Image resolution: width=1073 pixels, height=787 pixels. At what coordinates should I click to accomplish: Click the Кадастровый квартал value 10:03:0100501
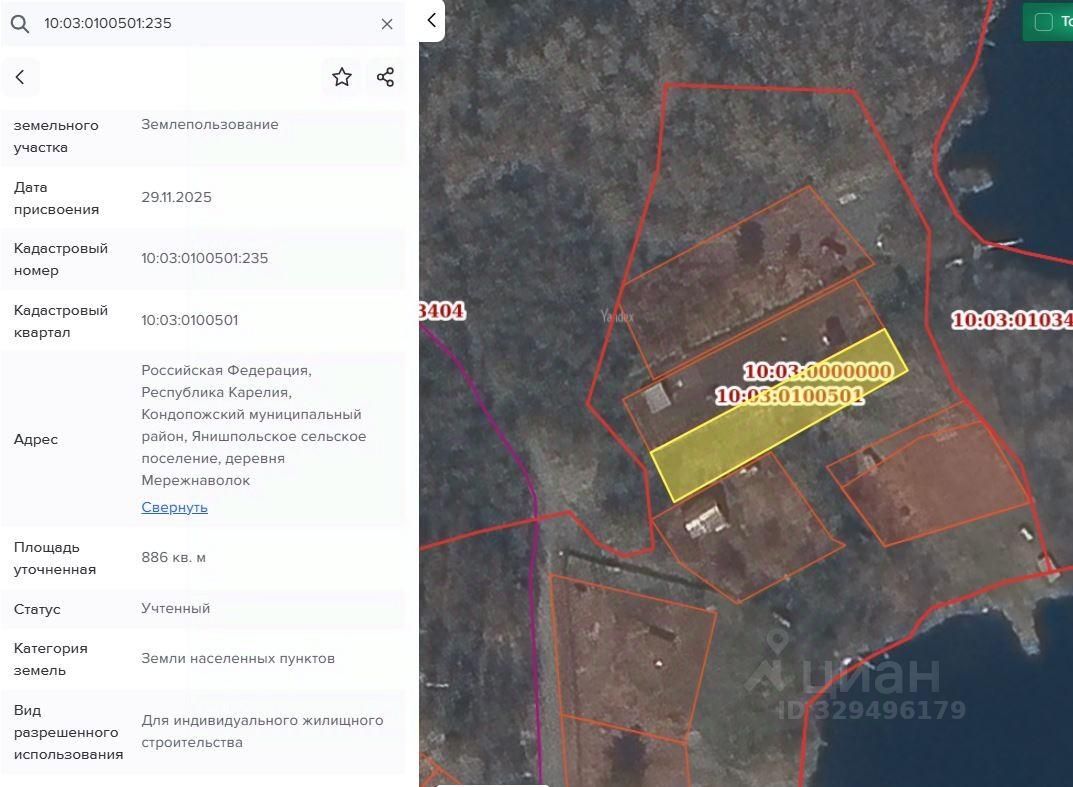tap(190, 320)
